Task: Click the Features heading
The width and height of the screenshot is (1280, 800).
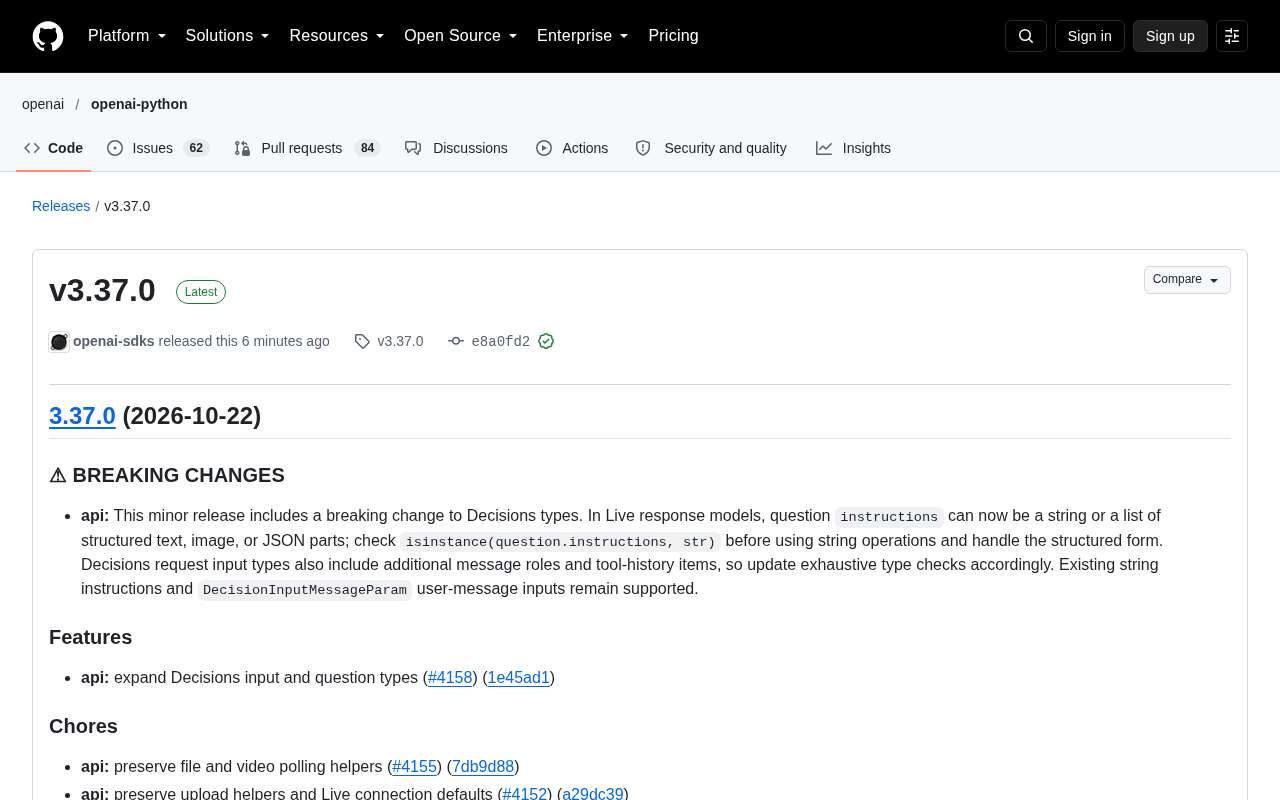Action: 90,637
